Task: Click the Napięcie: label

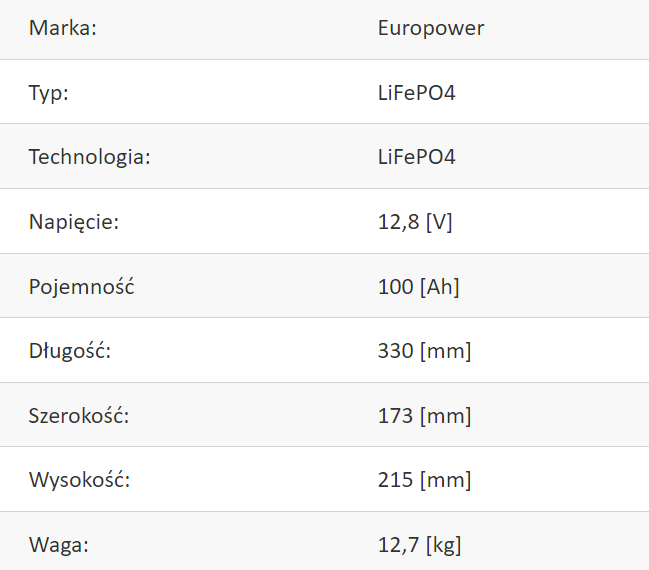Action: click(74, 222)
